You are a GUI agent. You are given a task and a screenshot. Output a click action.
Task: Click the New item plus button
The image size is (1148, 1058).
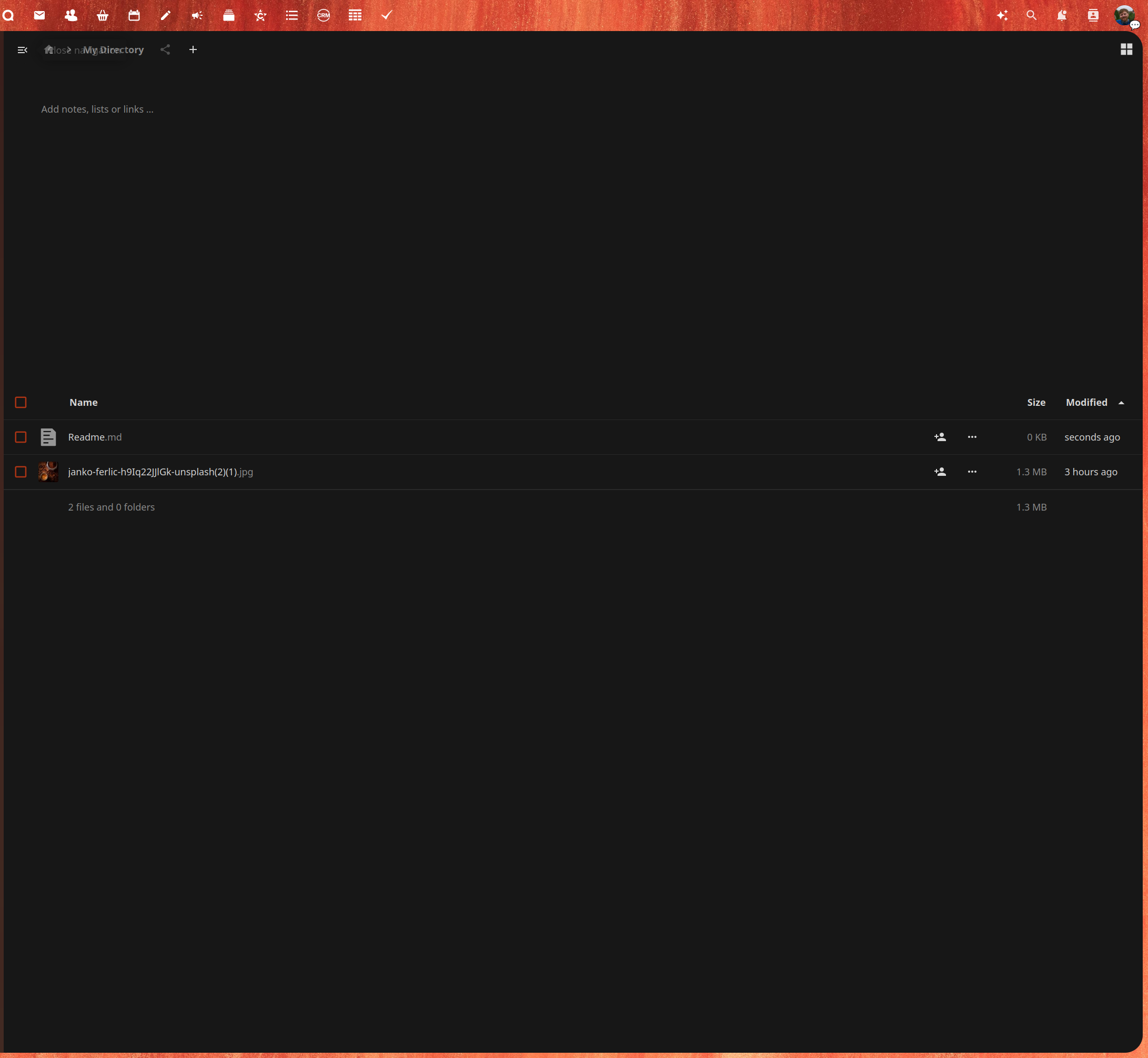[x=193, y=50]
